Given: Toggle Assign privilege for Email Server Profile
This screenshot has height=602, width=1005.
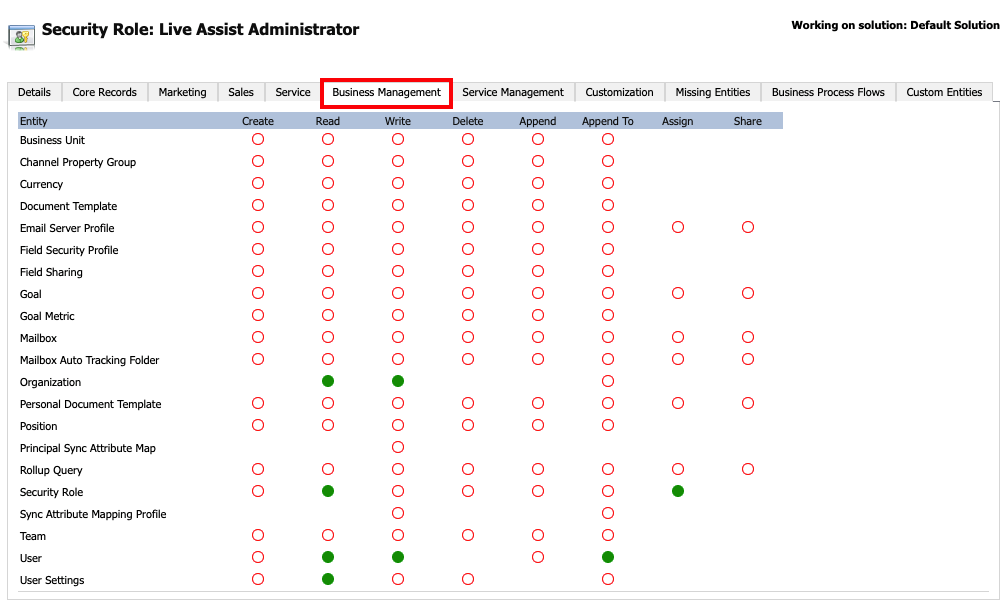Looking at the screenshot, I should pos(678,228).
